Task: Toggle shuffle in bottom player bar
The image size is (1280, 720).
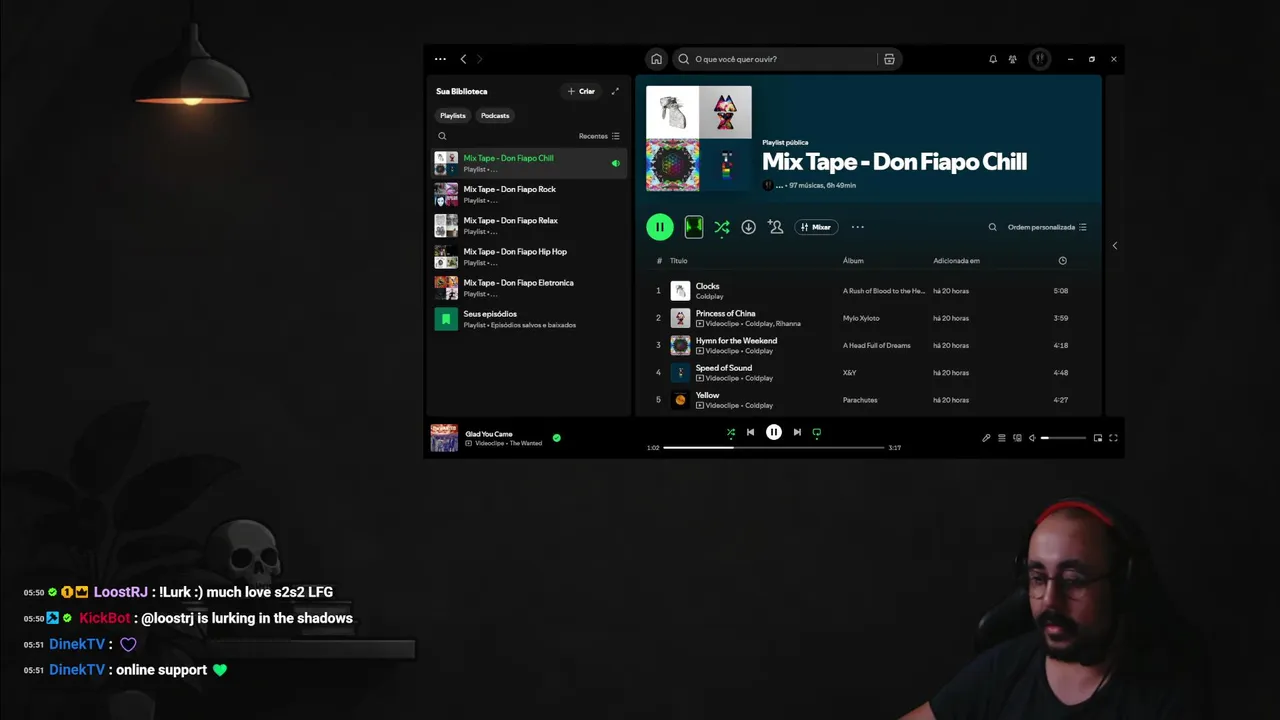Action: [731, 432]
